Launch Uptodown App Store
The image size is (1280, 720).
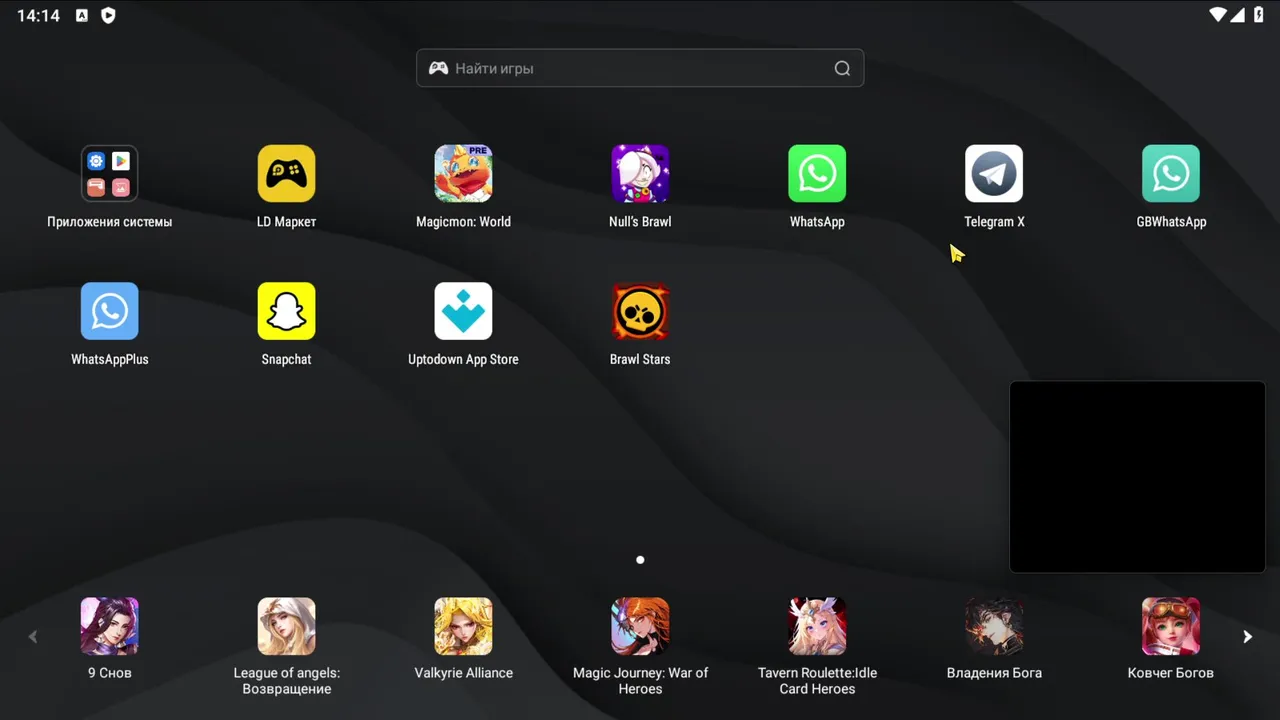tap(463, 311)
